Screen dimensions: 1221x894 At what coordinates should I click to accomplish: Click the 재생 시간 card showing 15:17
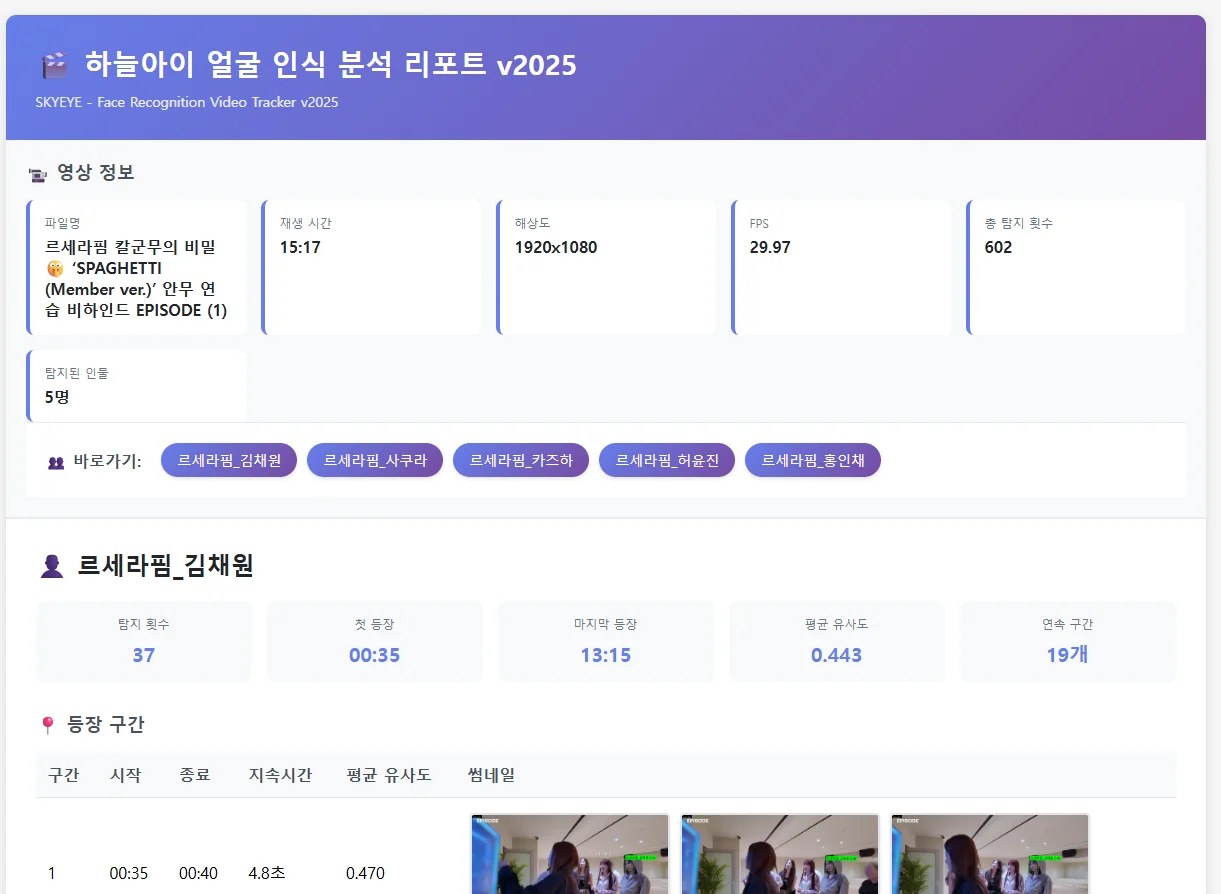(373, 267)
